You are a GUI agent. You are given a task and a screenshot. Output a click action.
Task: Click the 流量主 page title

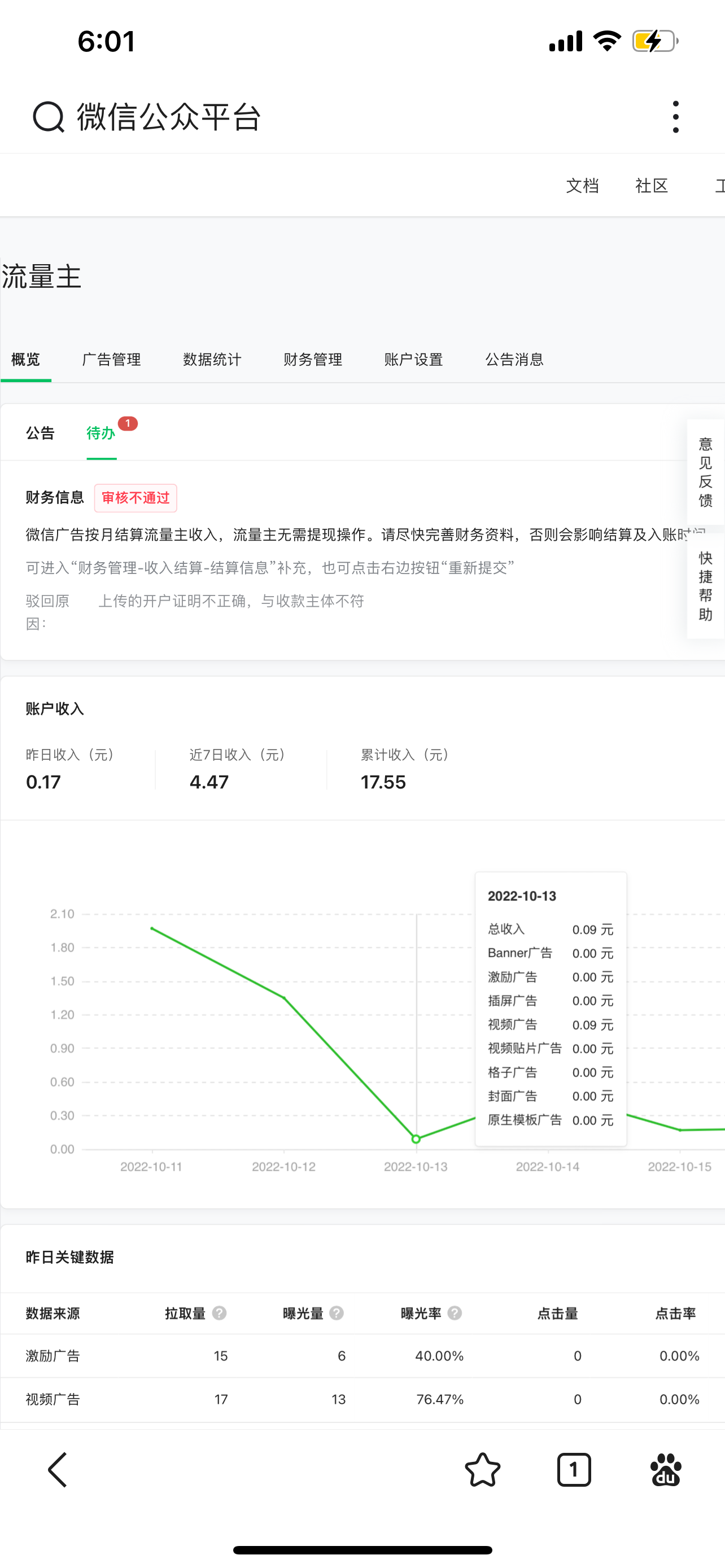[x=41, y=277]
